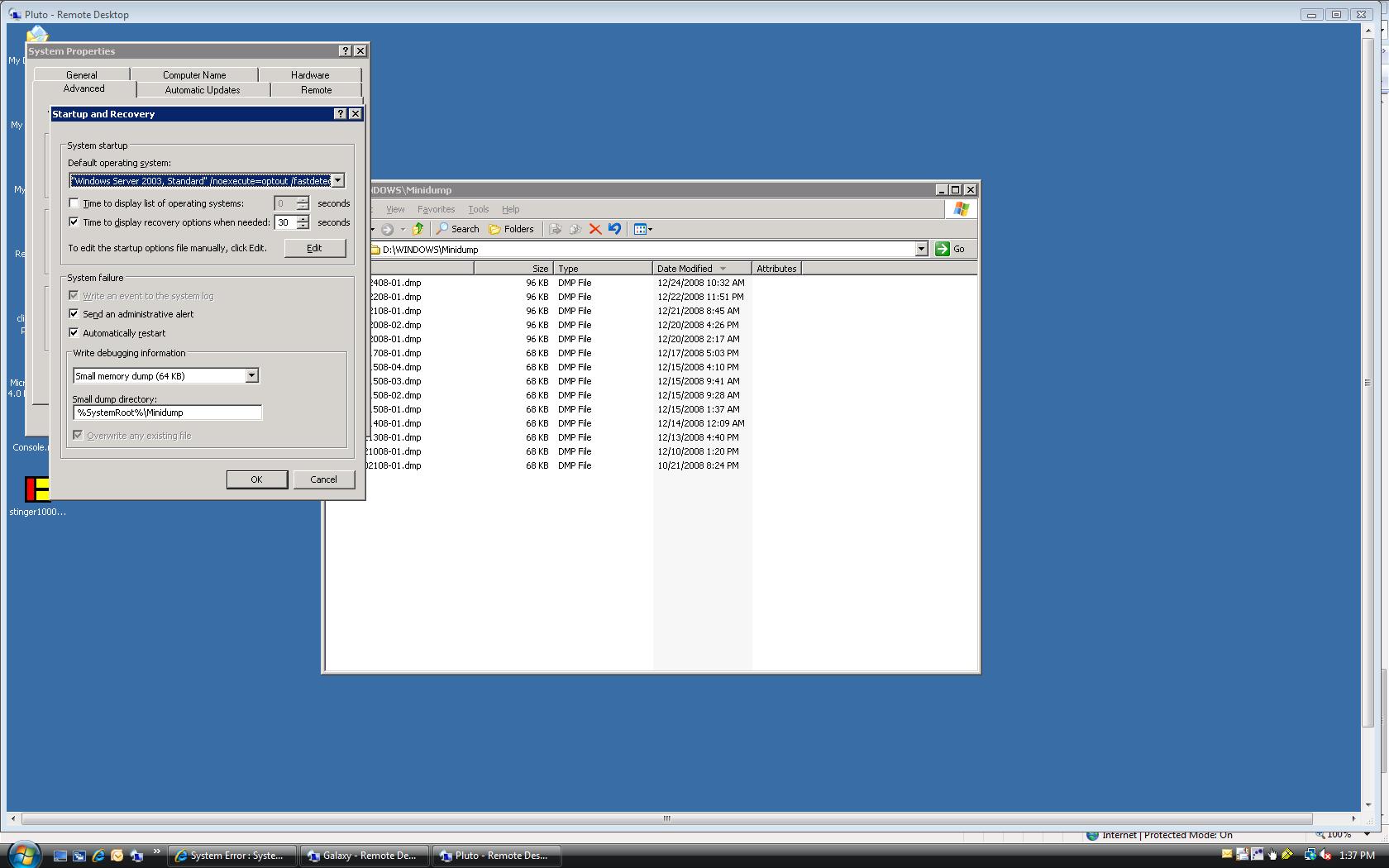1389x868 pixels.
Task: Toggle Send an administrative alert checkbox
Action: [x=74, y=314]
